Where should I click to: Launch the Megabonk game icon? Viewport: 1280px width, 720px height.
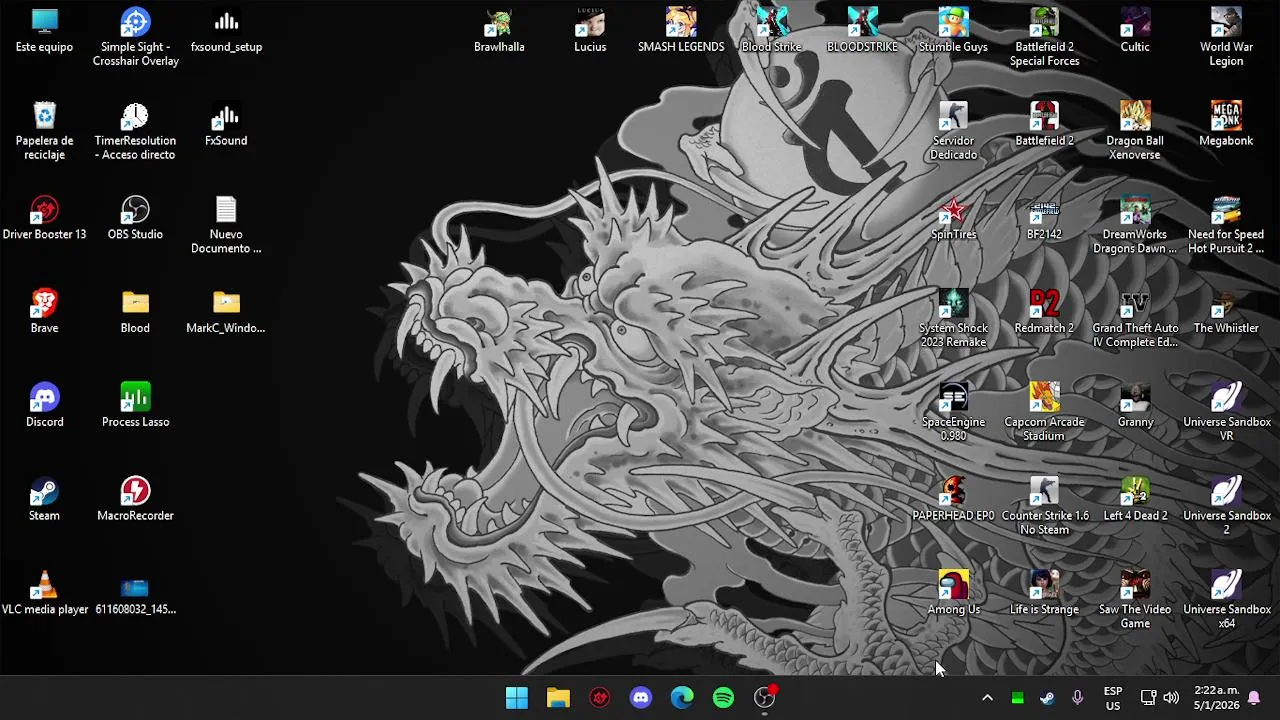click(1226, 125)
